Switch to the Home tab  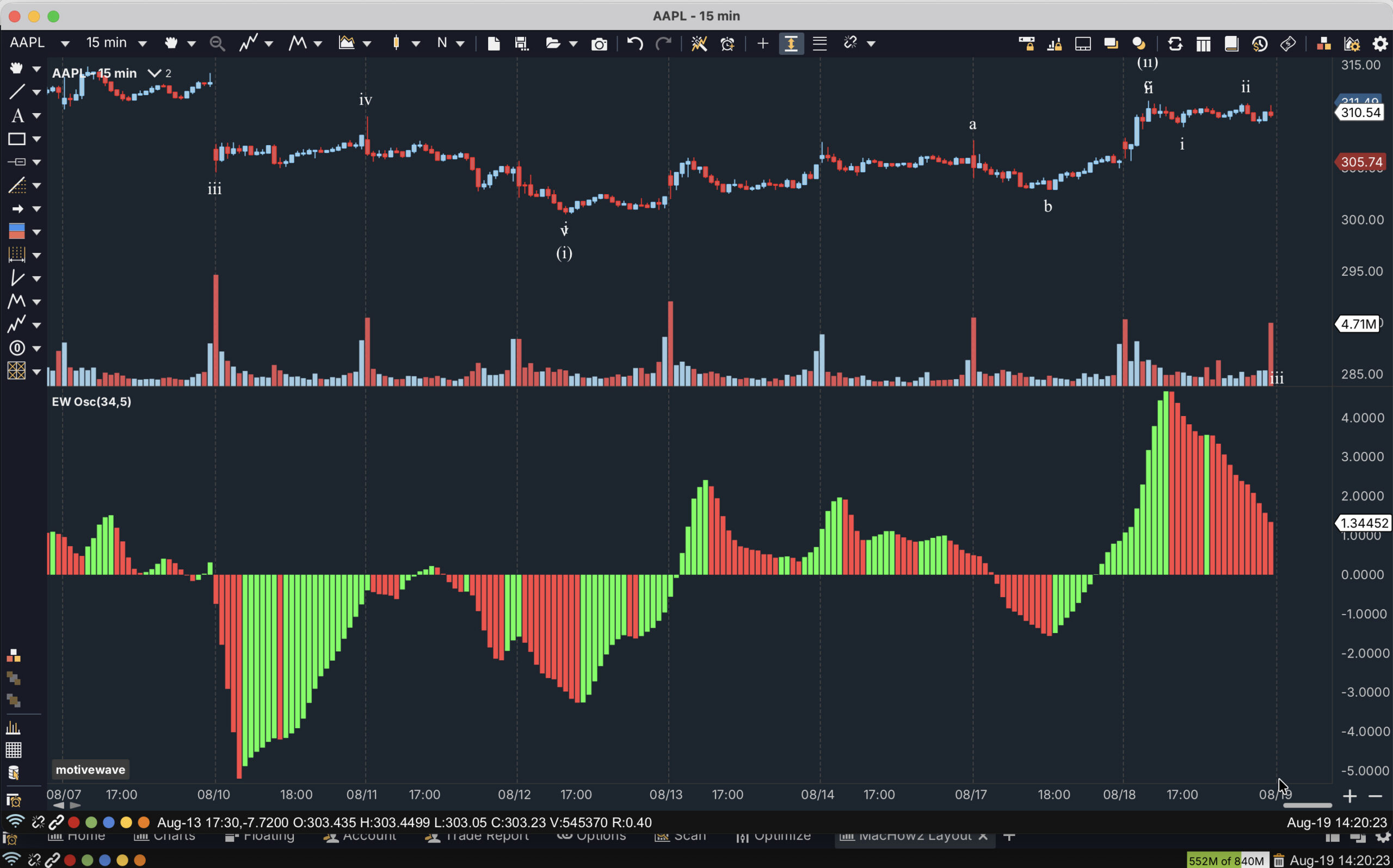pyautogui.click(x=76, y=836)
